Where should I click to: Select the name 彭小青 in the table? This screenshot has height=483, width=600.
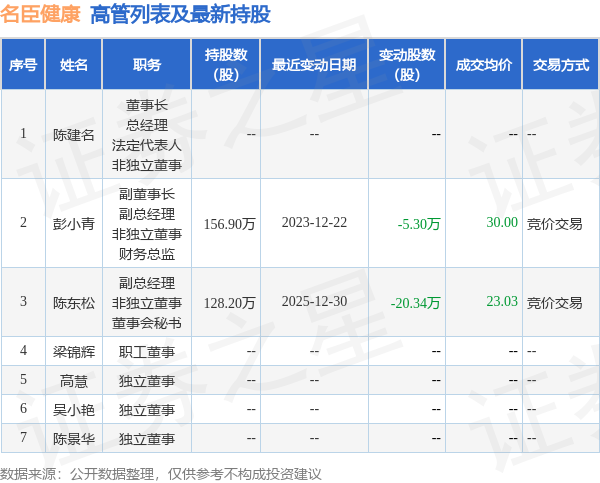[74, 223]
